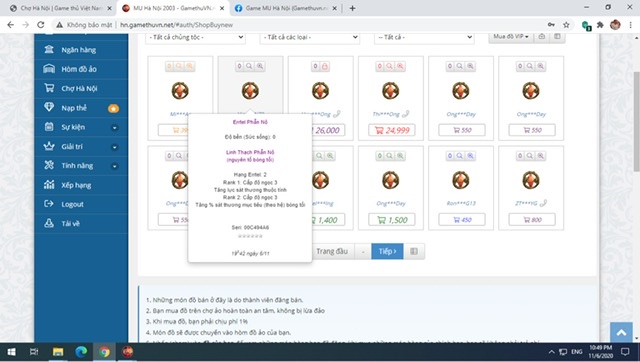The width and height of the screenshot is (640, 362).
Task: Go to Chợ Hà Nội market
Action: [x=81, y=88]
